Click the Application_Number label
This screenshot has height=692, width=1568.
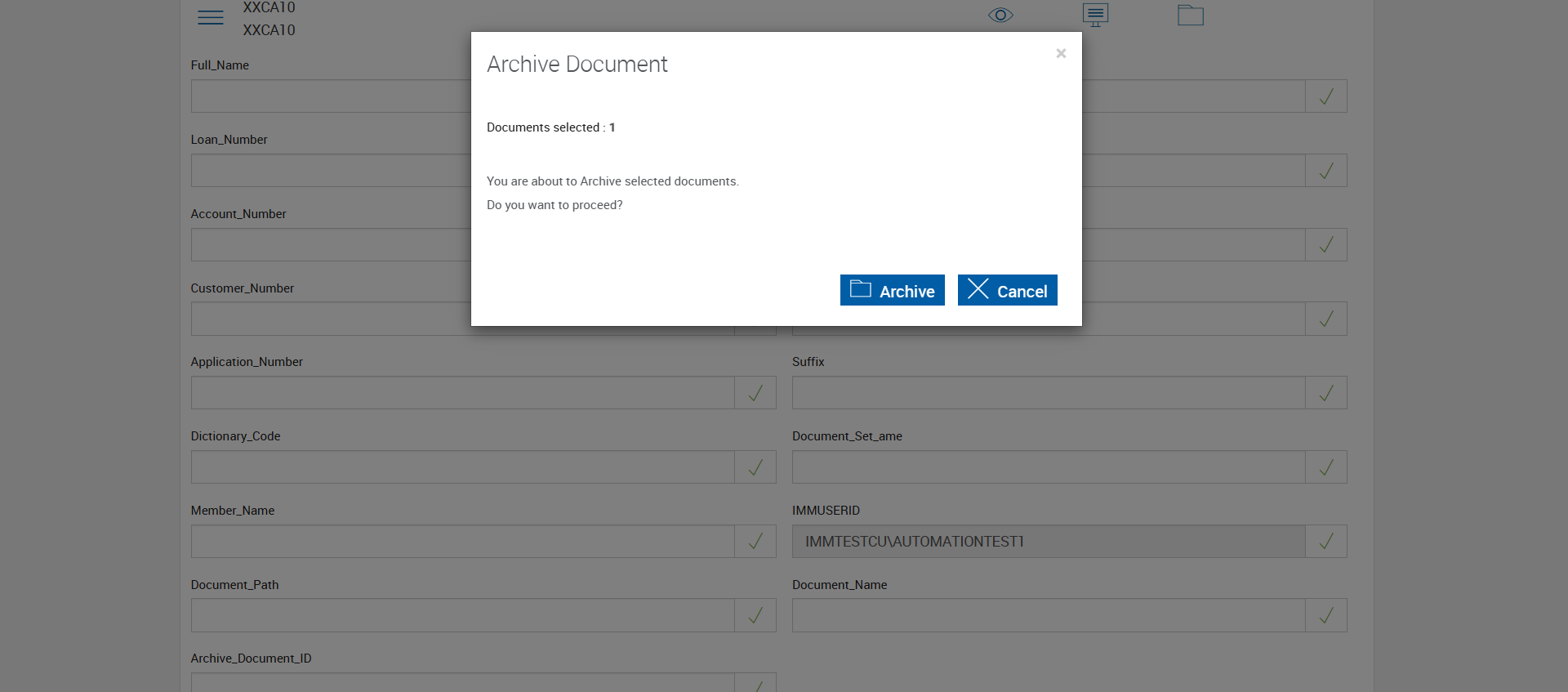[x=247, y=362]
